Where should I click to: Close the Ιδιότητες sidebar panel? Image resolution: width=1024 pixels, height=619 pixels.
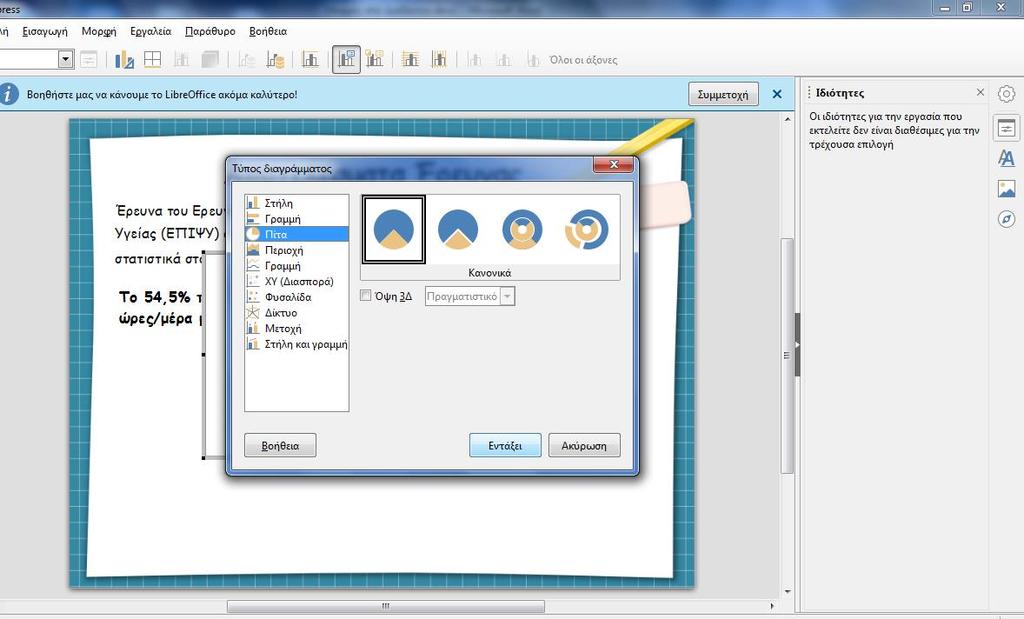point(980,93)
